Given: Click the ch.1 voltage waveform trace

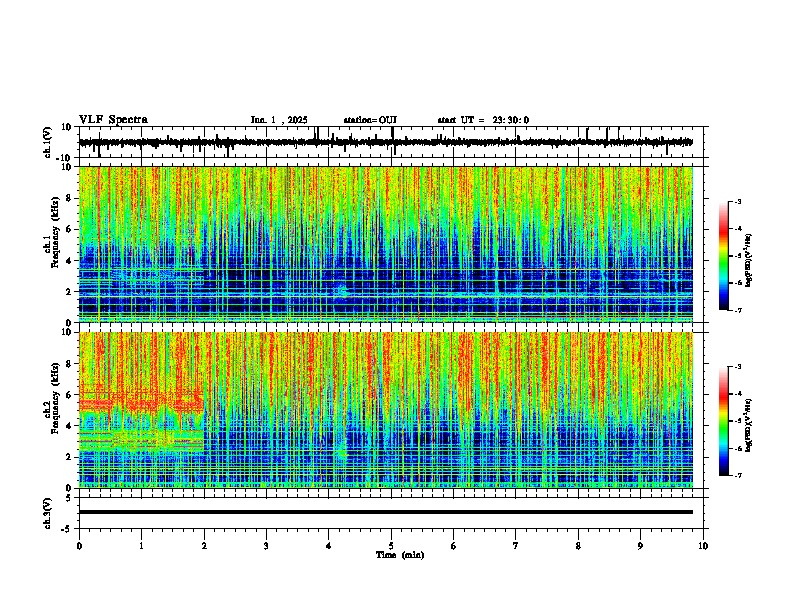Looking at the screenshot, I should pyautogui.click(x=386, y=142).
